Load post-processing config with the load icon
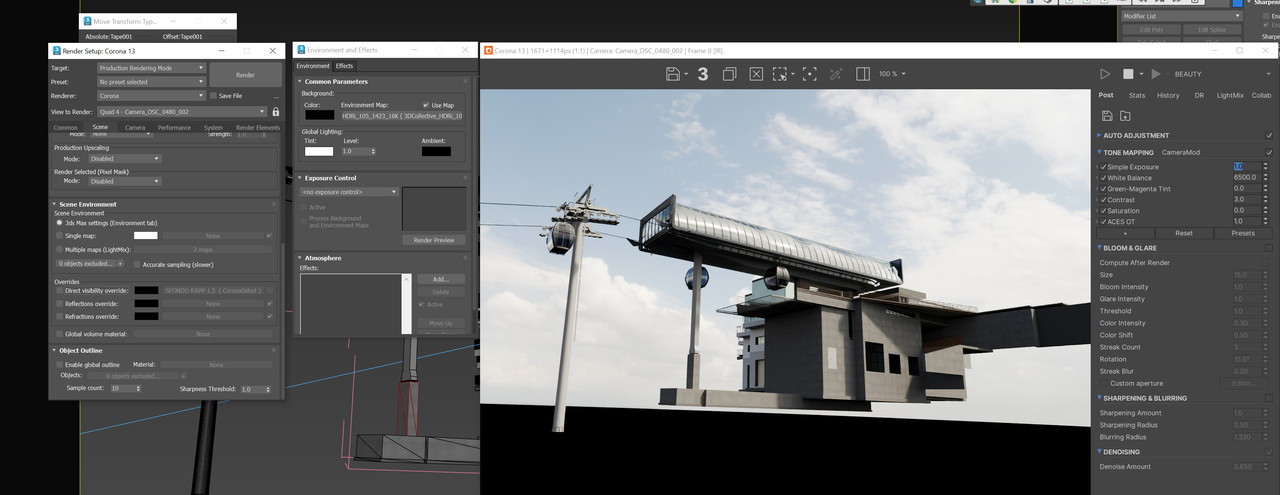Screen dimensions: 1280x495 click(x=1125, y=116)
